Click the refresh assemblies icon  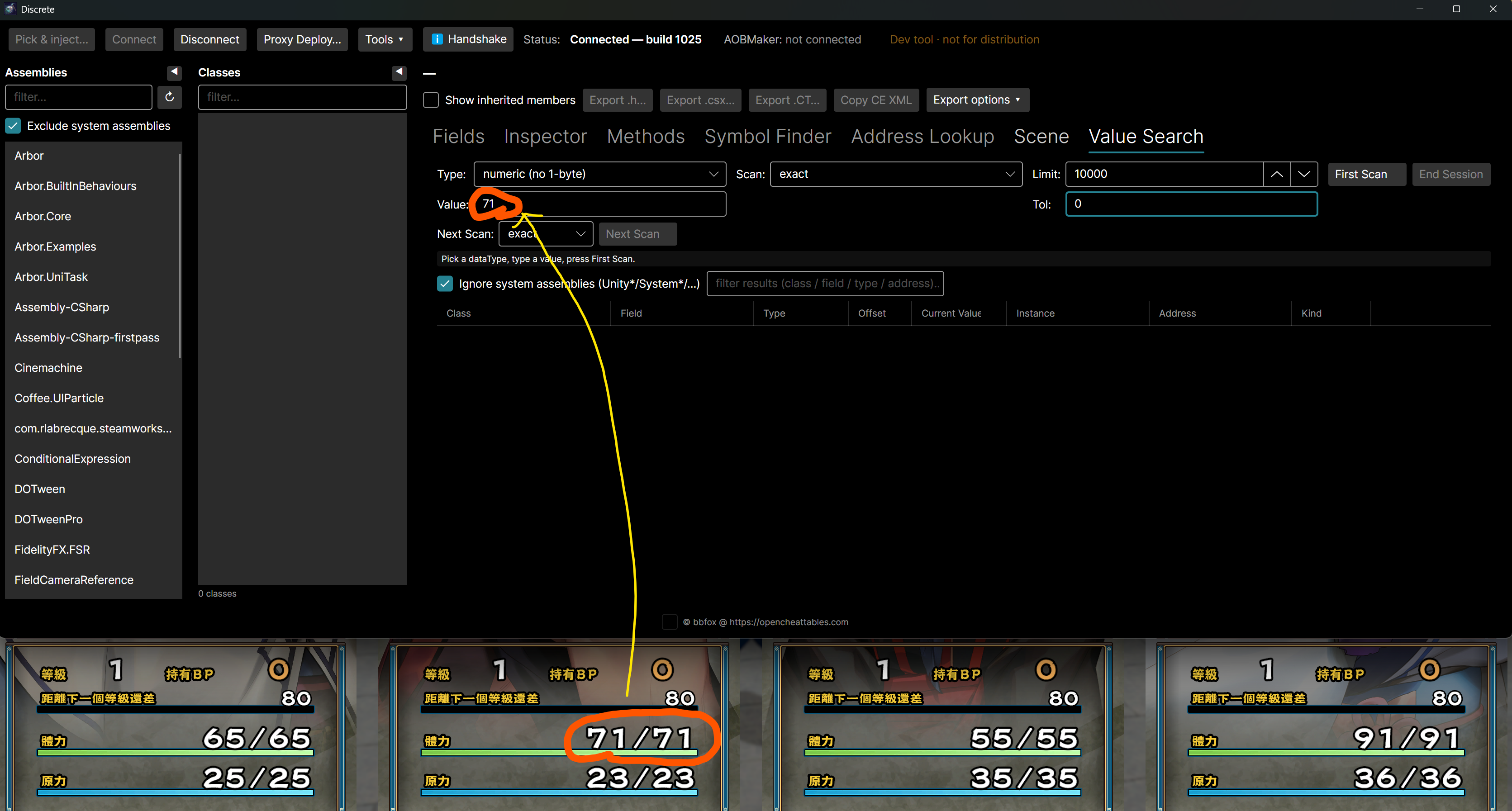(169, 97)
